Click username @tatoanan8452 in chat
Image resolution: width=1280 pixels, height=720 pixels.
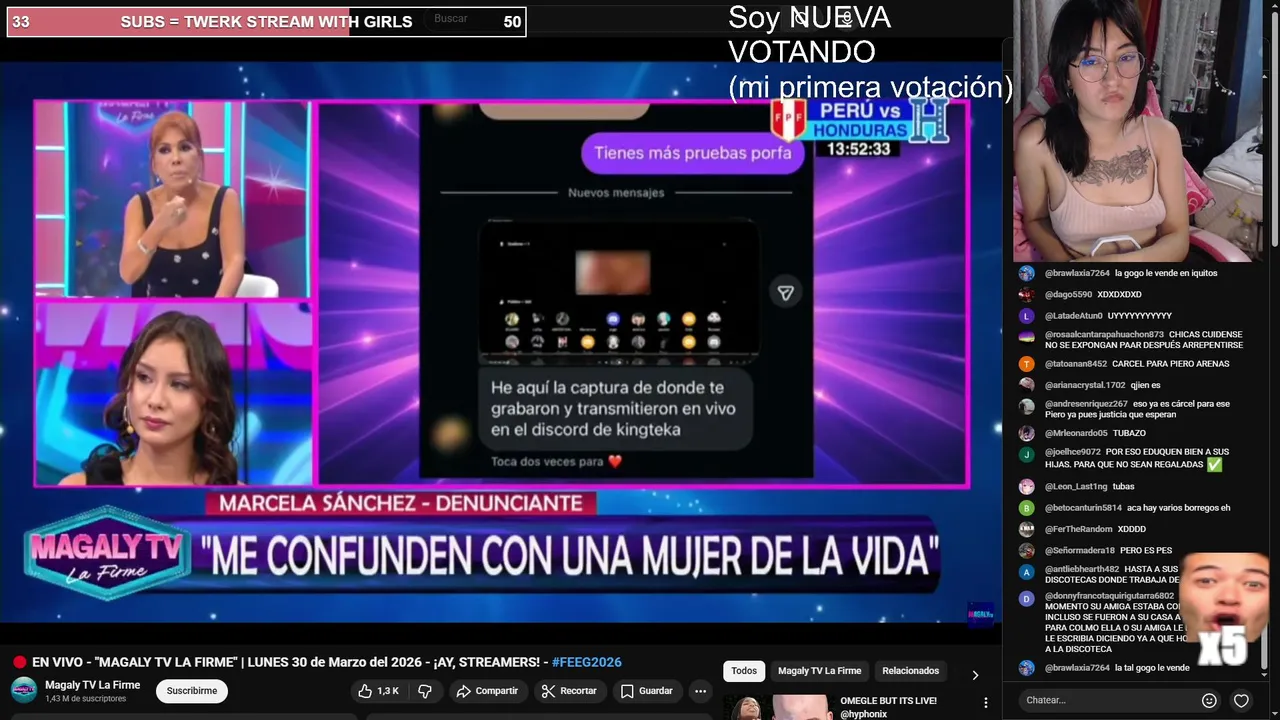[x=1076, y=364]
